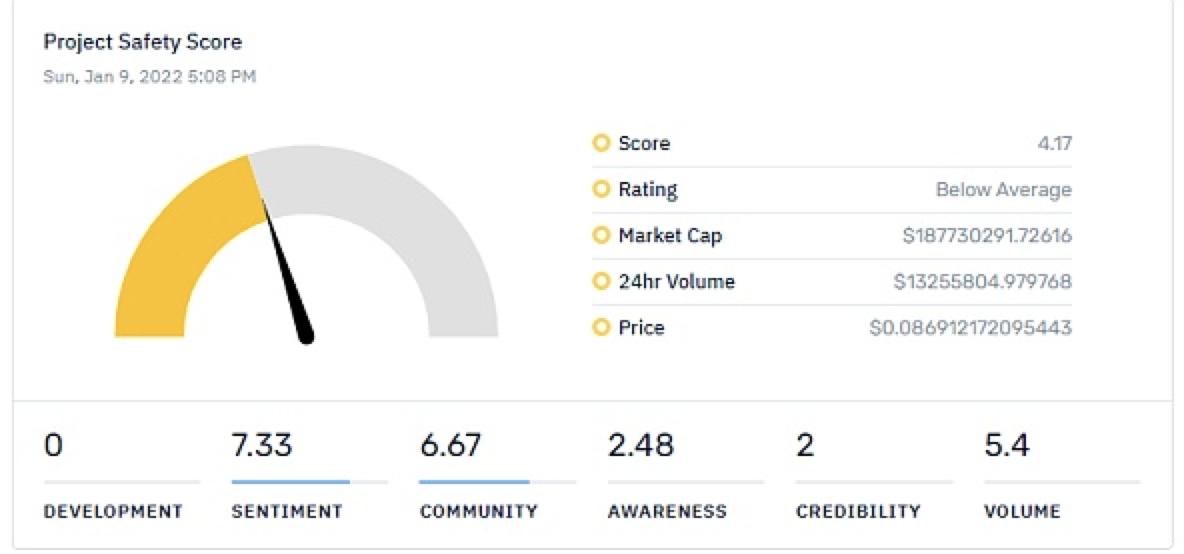Click the Price value $0.0869
Screen dimensions: 1184x554
(x=970, y=328)
